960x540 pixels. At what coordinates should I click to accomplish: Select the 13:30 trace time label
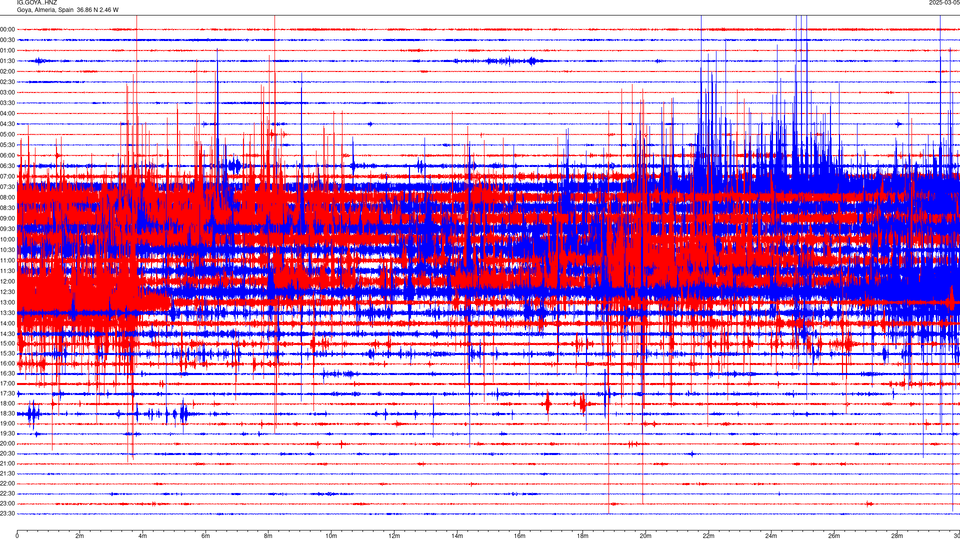(x=8, y=312)
